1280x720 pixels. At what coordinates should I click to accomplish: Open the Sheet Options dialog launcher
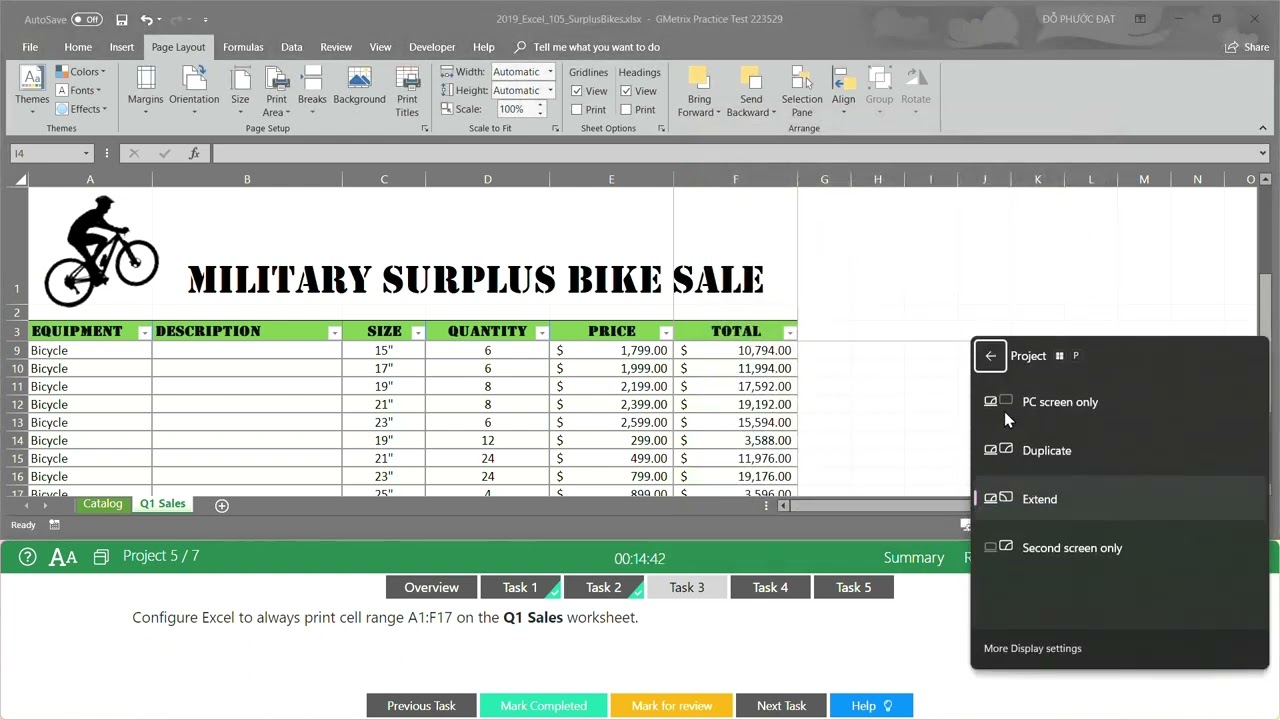[x=661, y=128]
